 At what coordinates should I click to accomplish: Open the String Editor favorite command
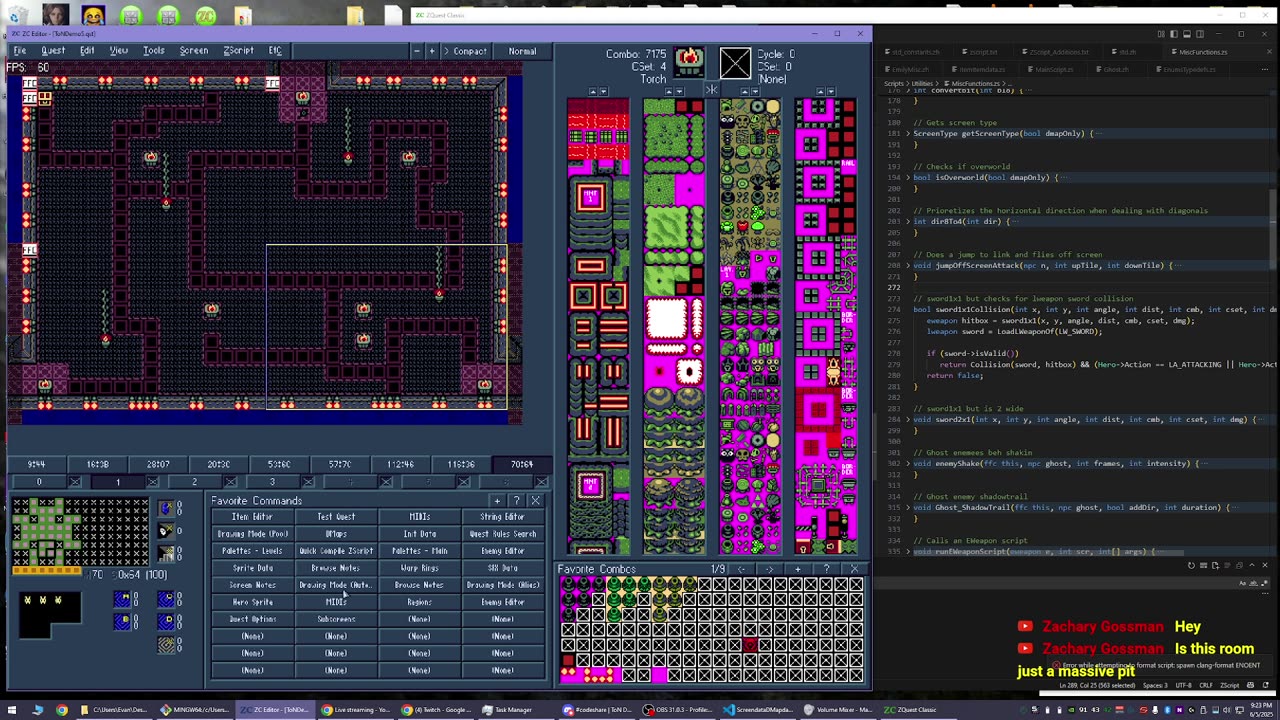tap(502, 517)
